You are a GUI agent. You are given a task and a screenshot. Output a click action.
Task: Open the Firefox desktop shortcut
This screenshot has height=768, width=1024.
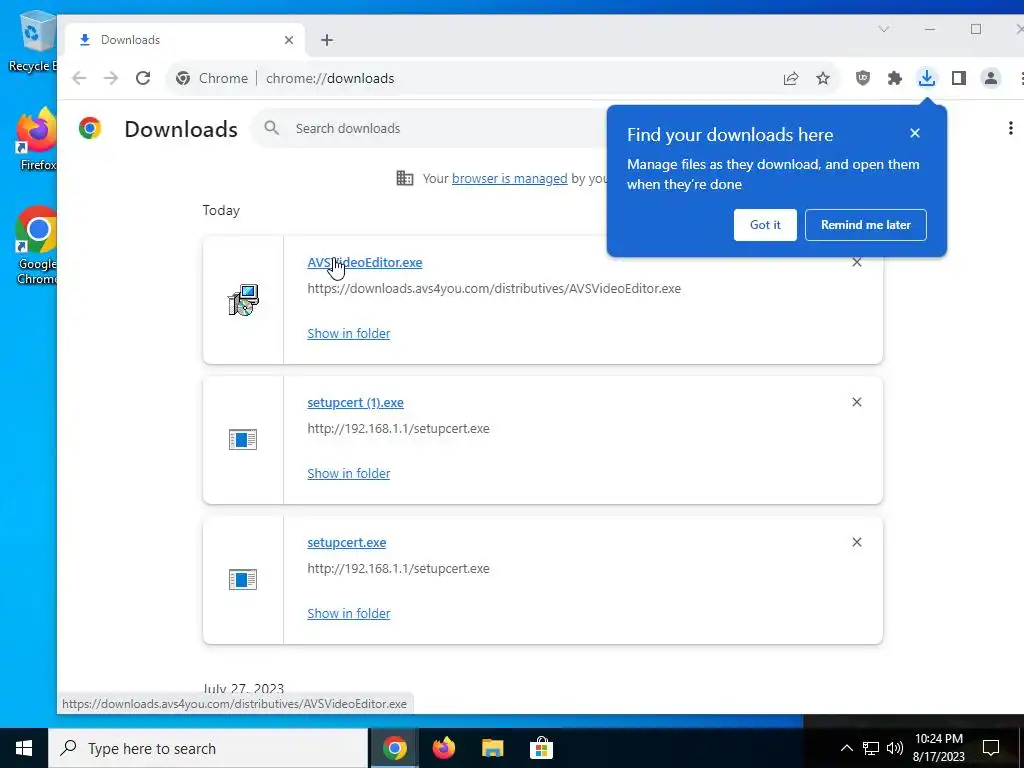36,140
